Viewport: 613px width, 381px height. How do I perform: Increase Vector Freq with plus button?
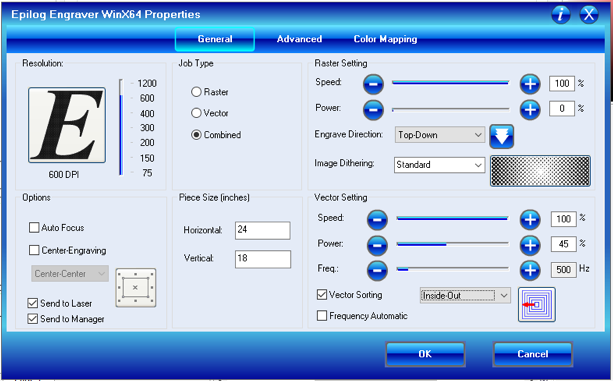pos(530,270)
